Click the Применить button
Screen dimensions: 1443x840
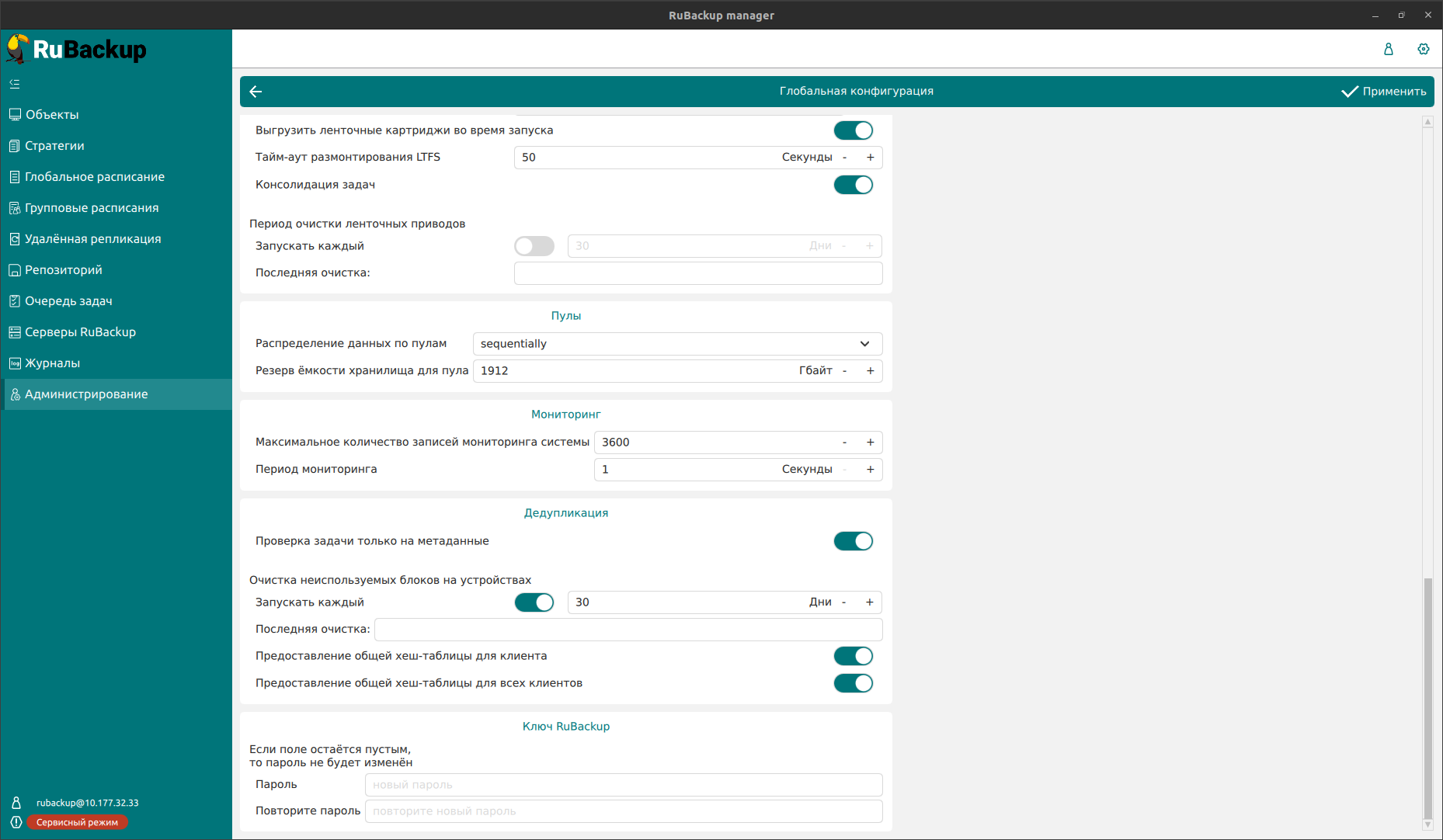tap(1384, 92)
